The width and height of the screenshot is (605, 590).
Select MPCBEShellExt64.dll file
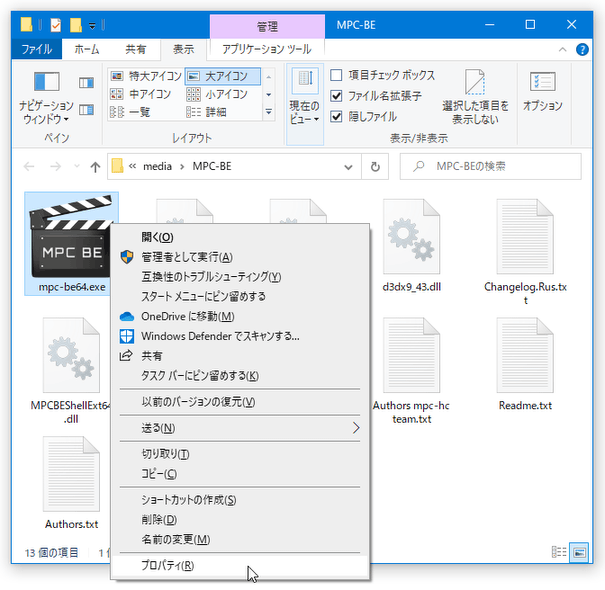click(x=71, y=370)
